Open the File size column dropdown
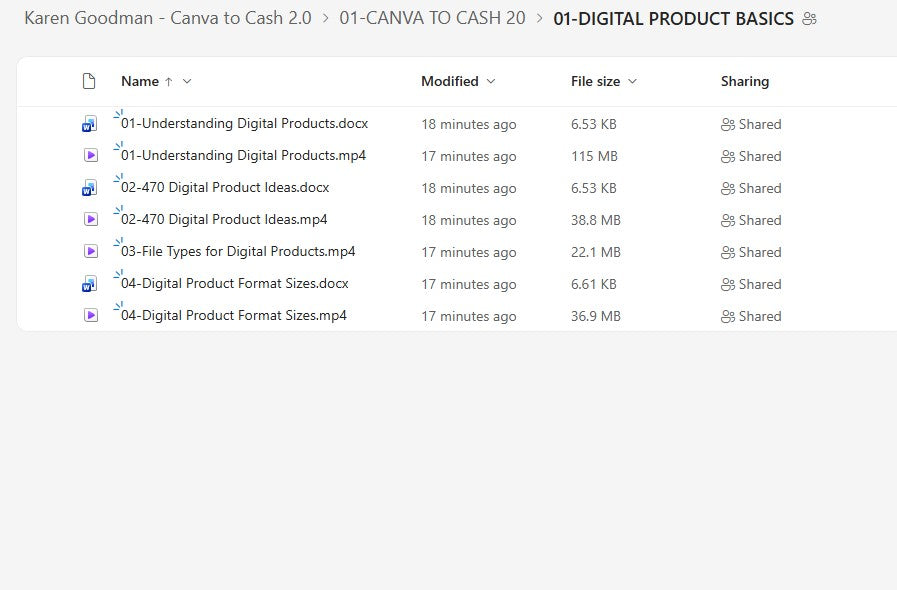 633,81
